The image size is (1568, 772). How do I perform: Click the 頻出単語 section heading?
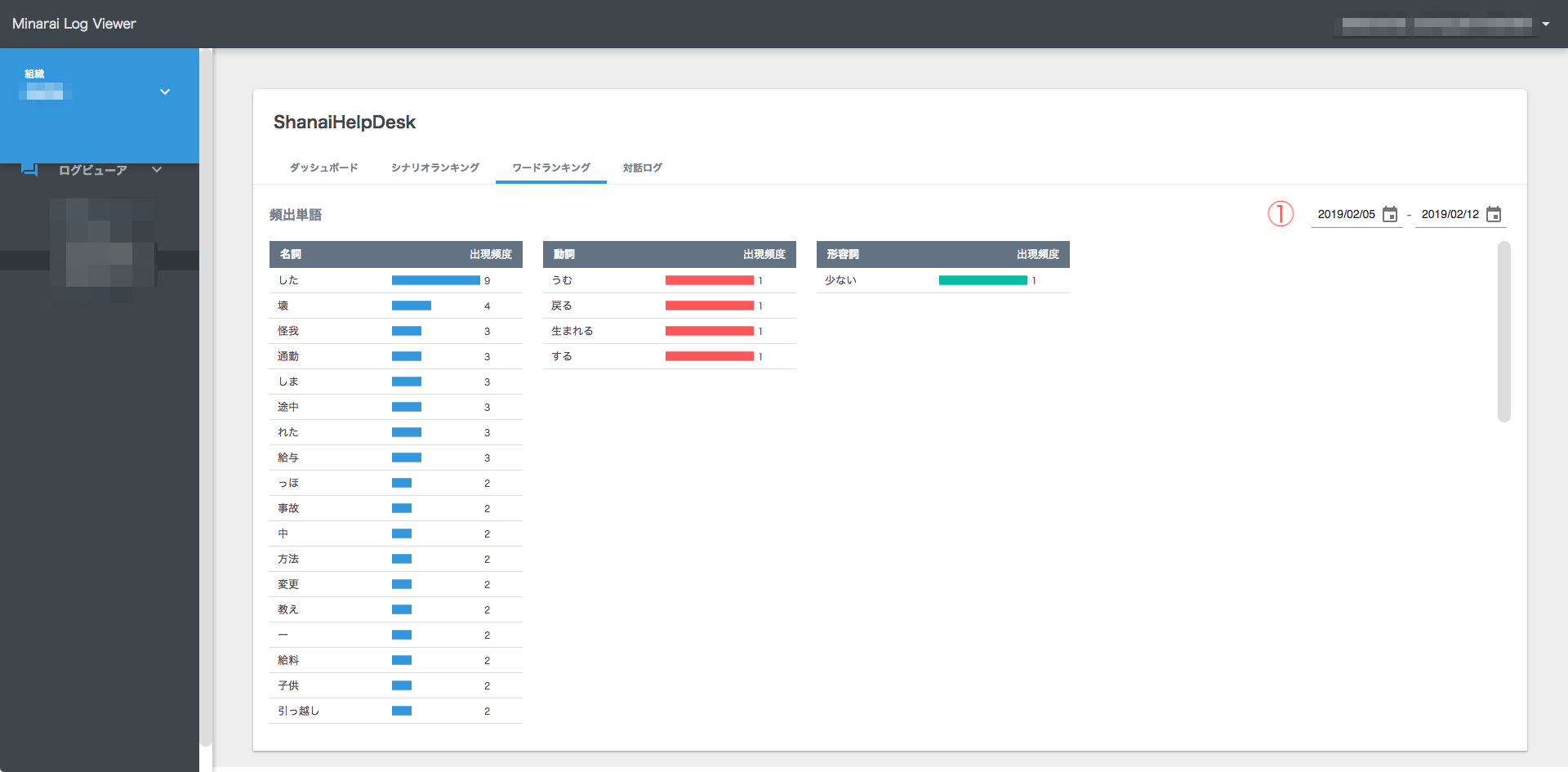296,215
